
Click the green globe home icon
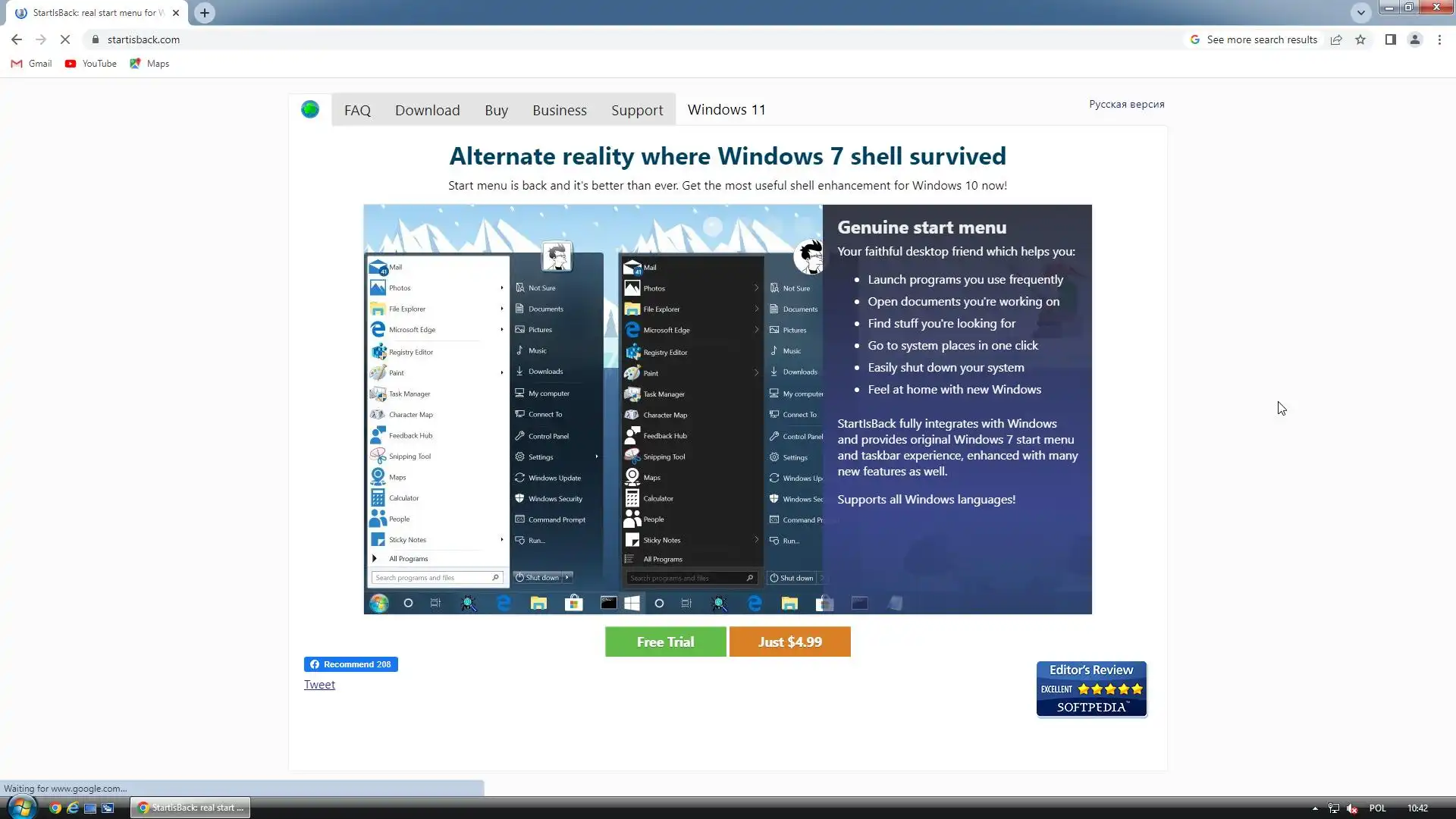(309, 109)
